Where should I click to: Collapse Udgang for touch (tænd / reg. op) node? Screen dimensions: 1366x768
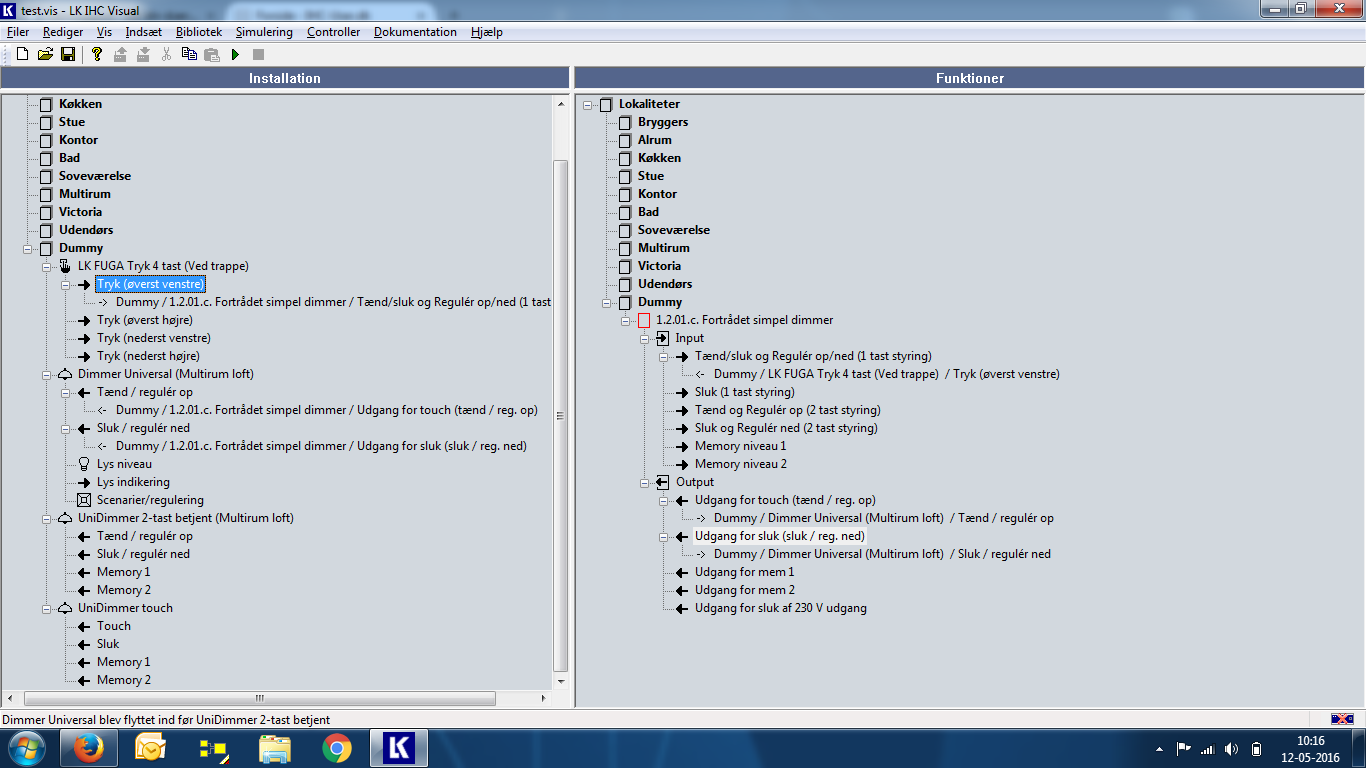tap(664, 500)
